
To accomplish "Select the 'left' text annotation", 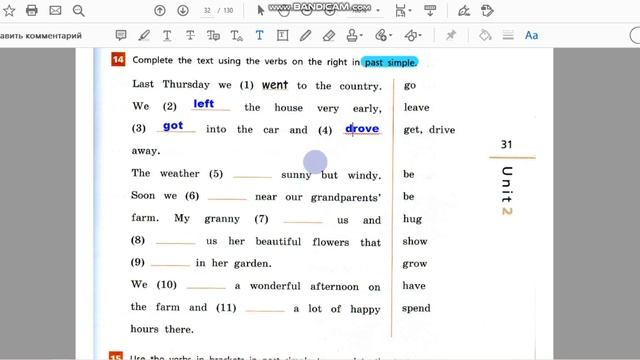I will (204, 104).
